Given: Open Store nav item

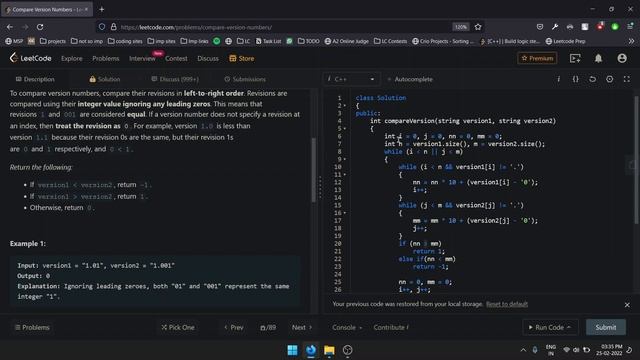Looking at the screenshot, I should coord(242,58).
